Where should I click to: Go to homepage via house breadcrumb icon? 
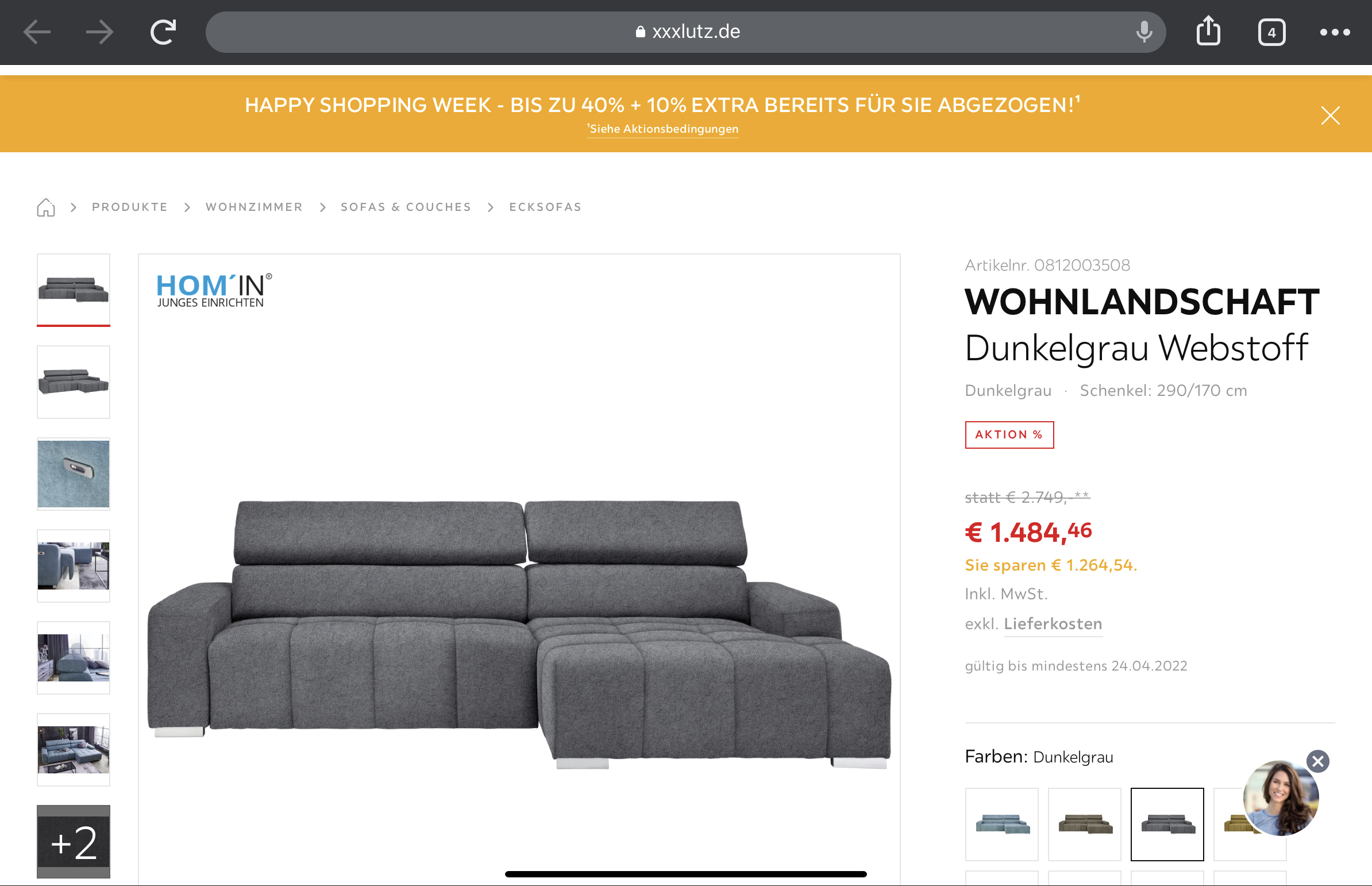point(46,207)
